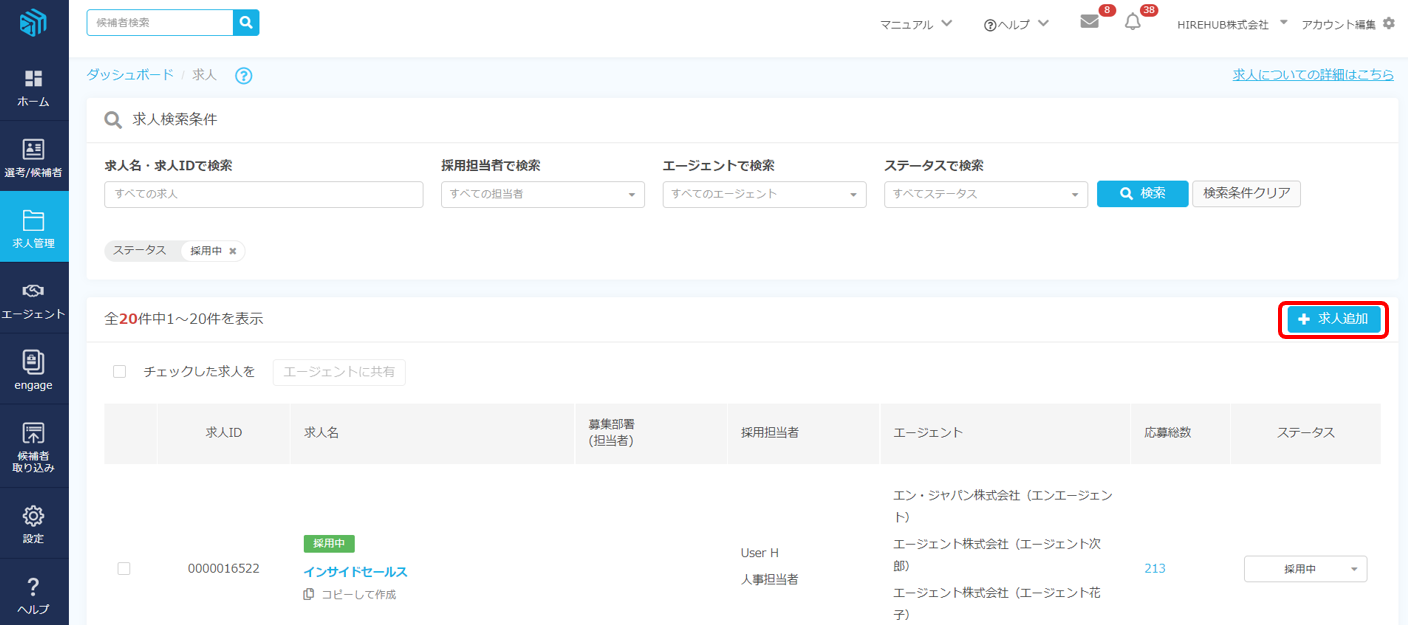Click the 求人追加 button

tap(1334, 319)
